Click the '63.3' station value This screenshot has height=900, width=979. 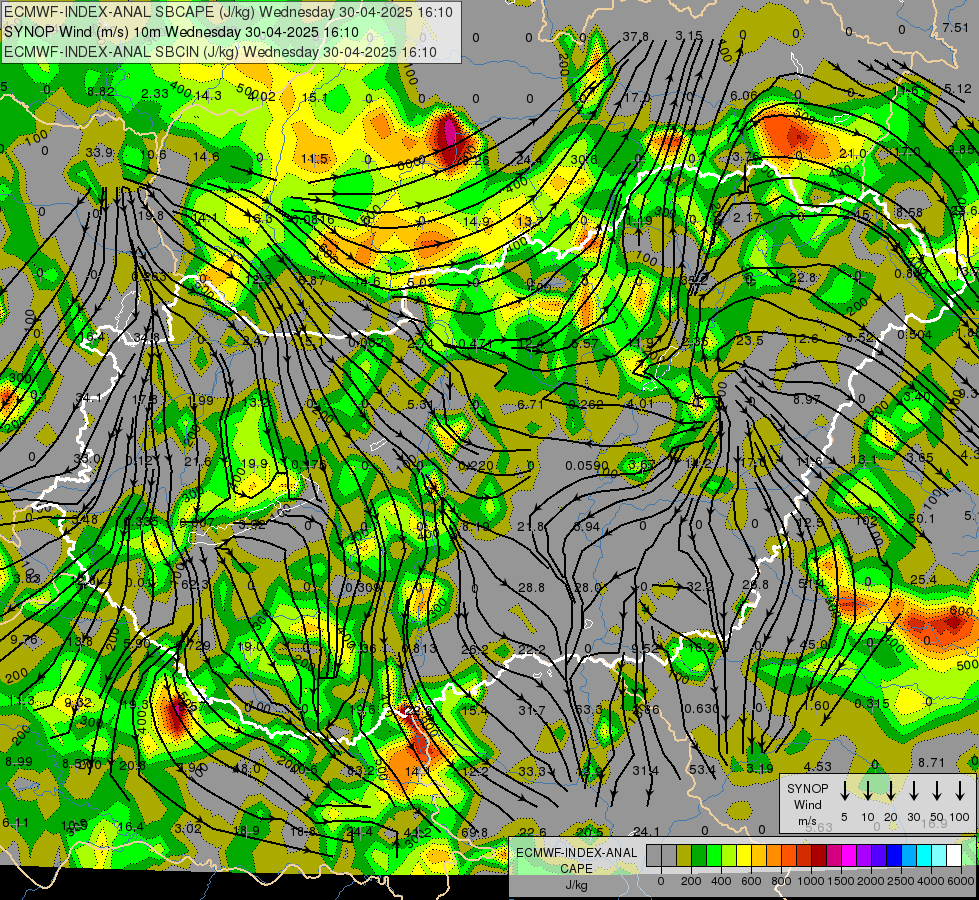589,710
